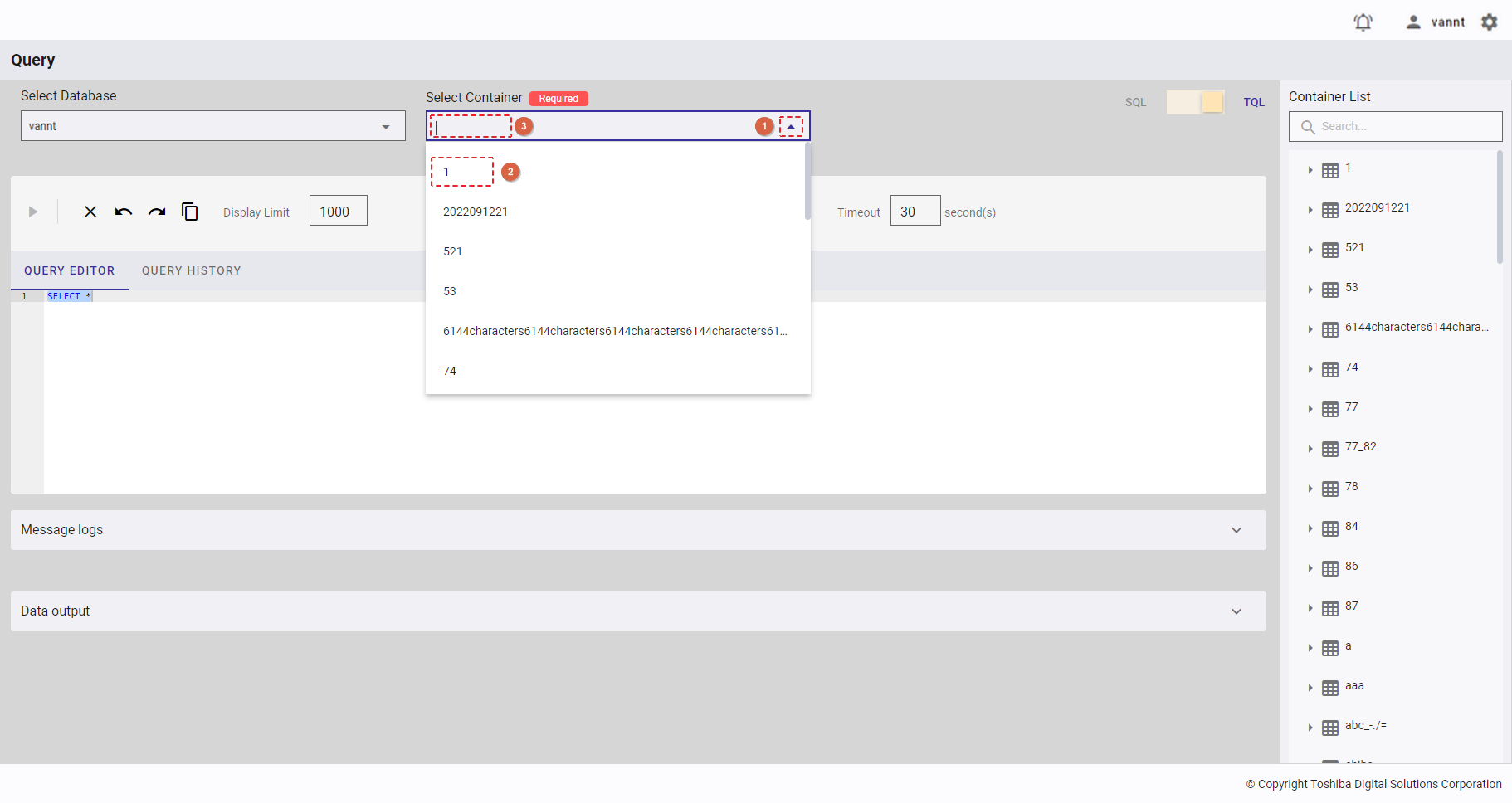Click the table icon for container 77

tap(1330, 409)
